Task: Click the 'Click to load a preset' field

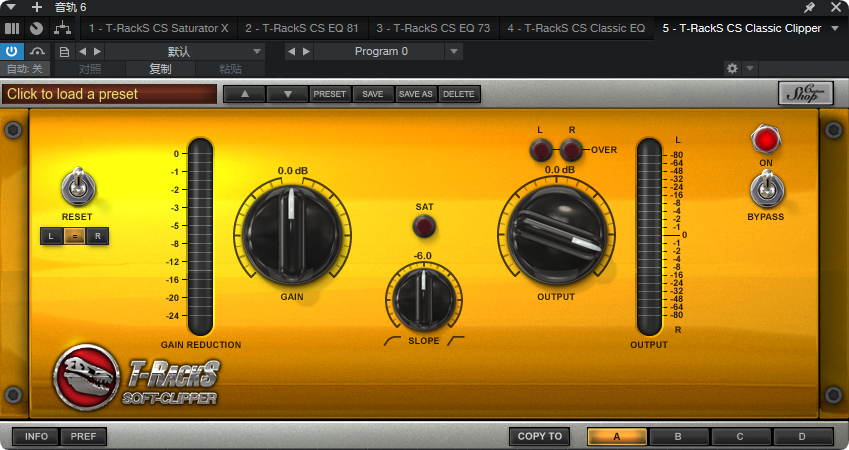Action: point(109,94)
